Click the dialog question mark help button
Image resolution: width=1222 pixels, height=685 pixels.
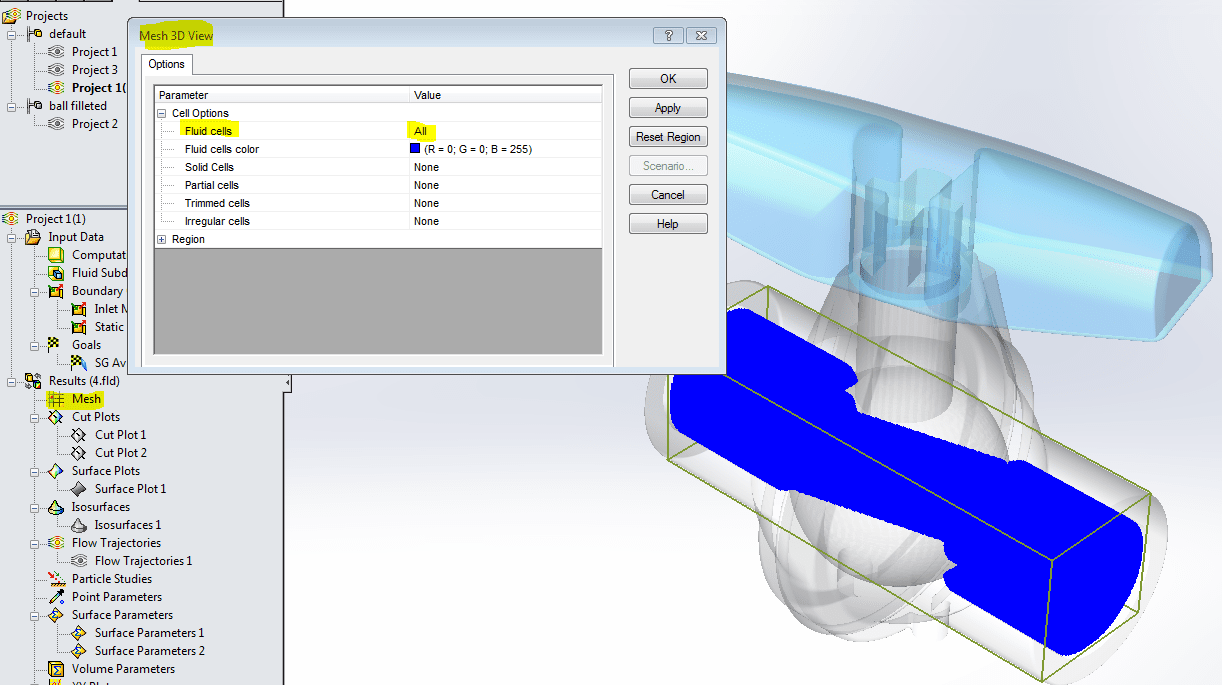[x=668, y=35]
